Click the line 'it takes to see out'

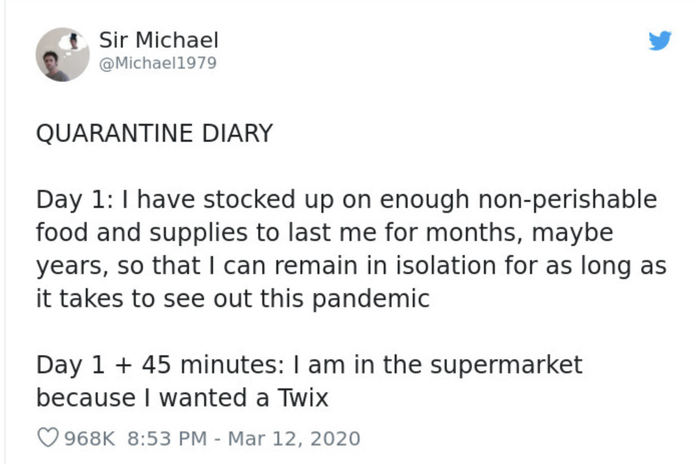233,298
